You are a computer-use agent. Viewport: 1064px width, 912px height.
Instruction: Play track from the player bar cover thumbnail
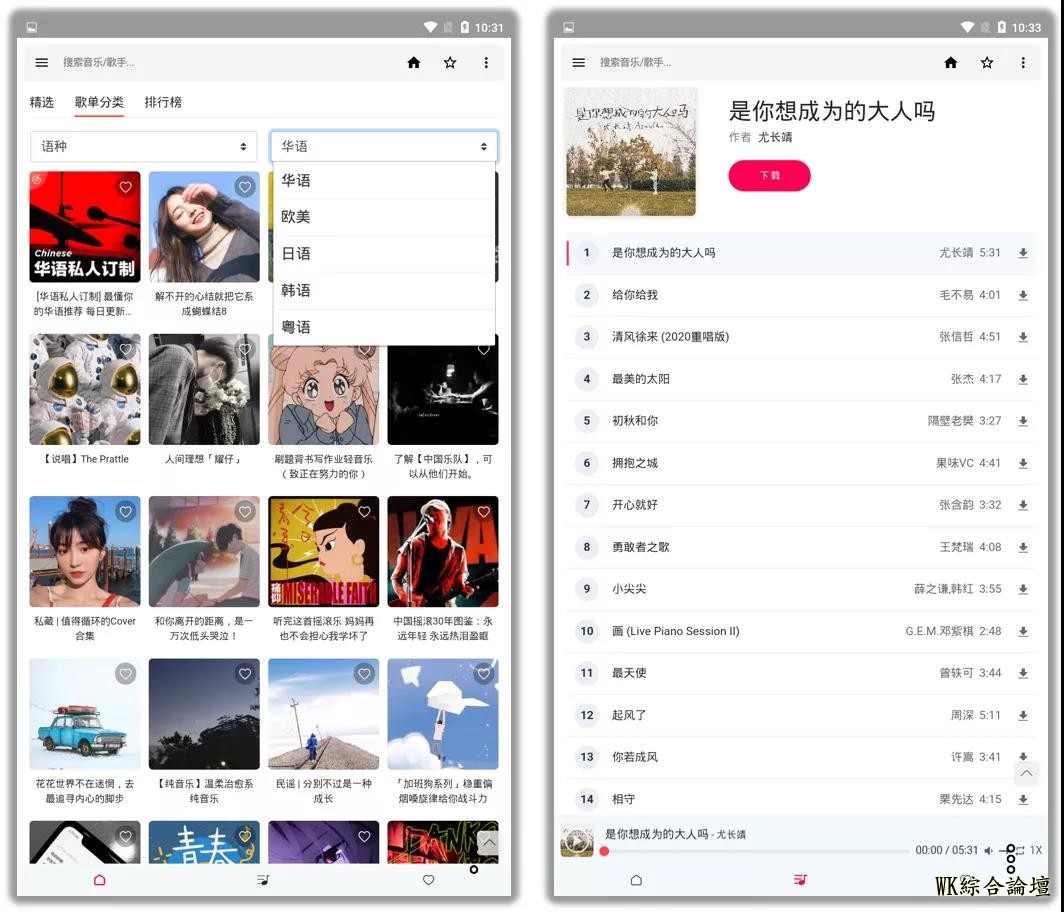click(x=577, y=841)
